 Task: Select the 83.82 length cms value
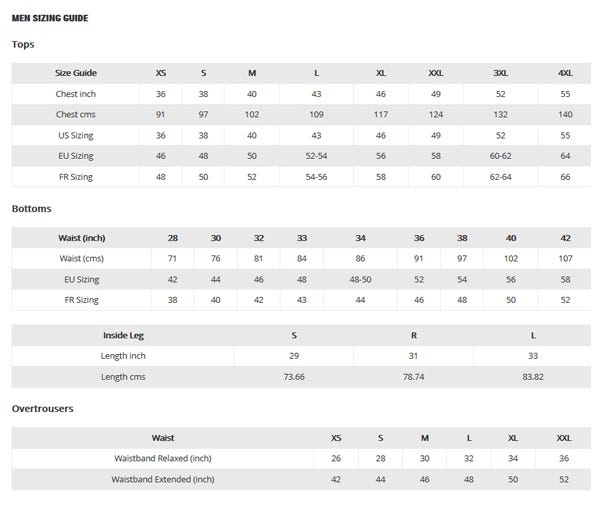532,377
